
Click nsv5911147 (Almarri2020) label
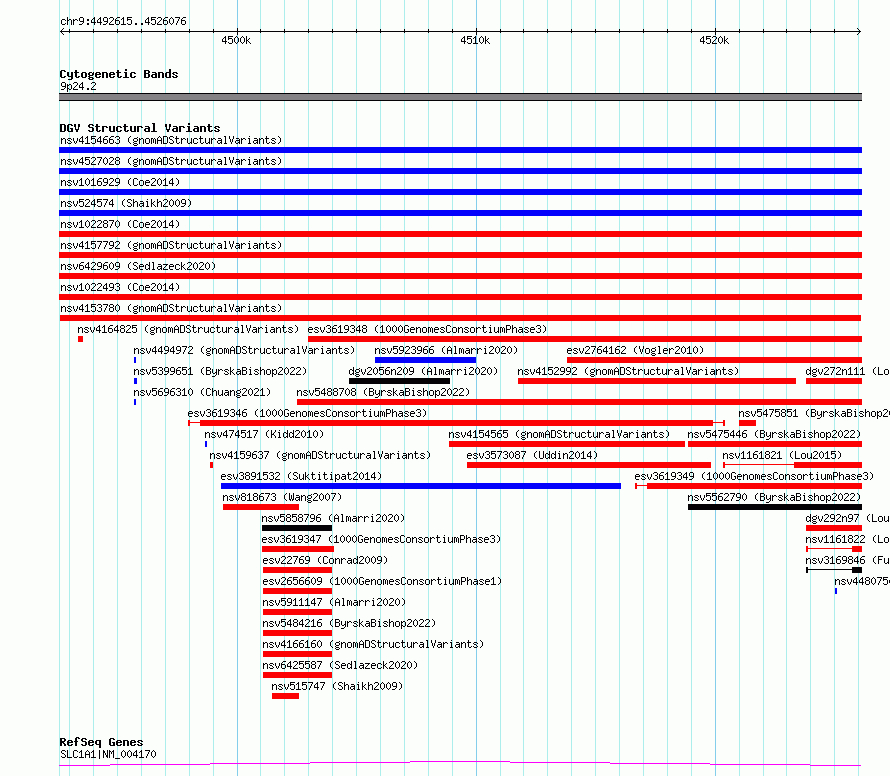click(334, 602)
